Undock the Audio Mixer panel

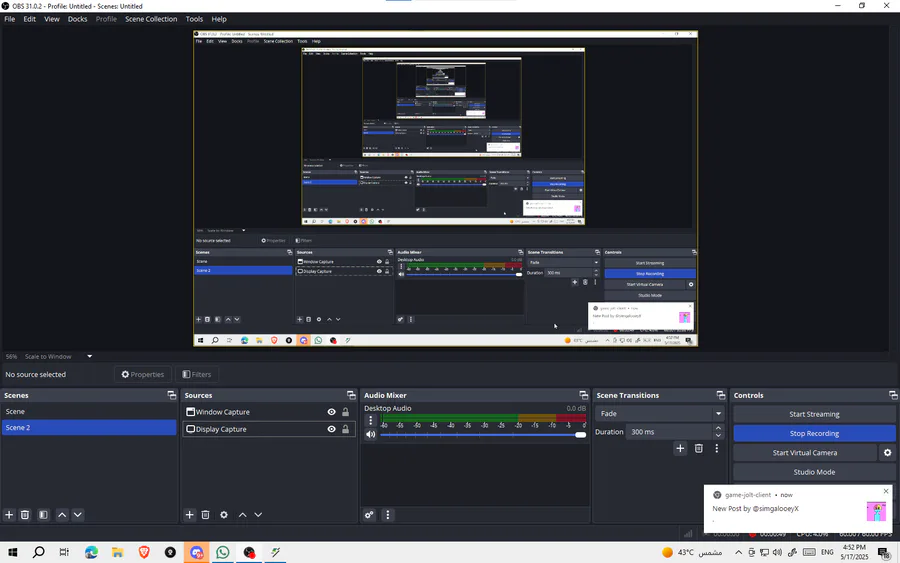584,395
